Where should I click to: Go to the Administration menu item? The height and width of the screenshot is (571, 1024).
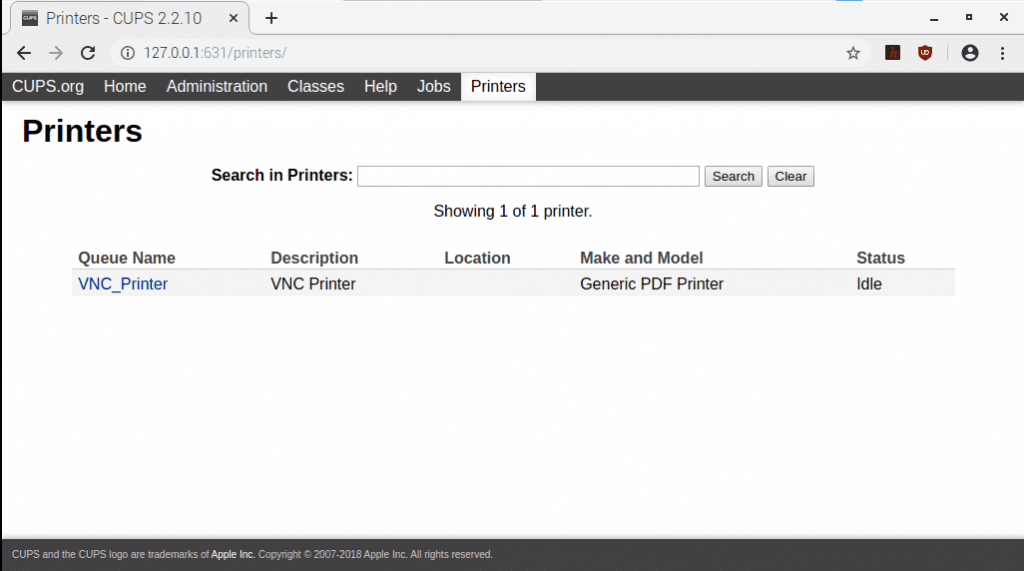tap(217, 87)
